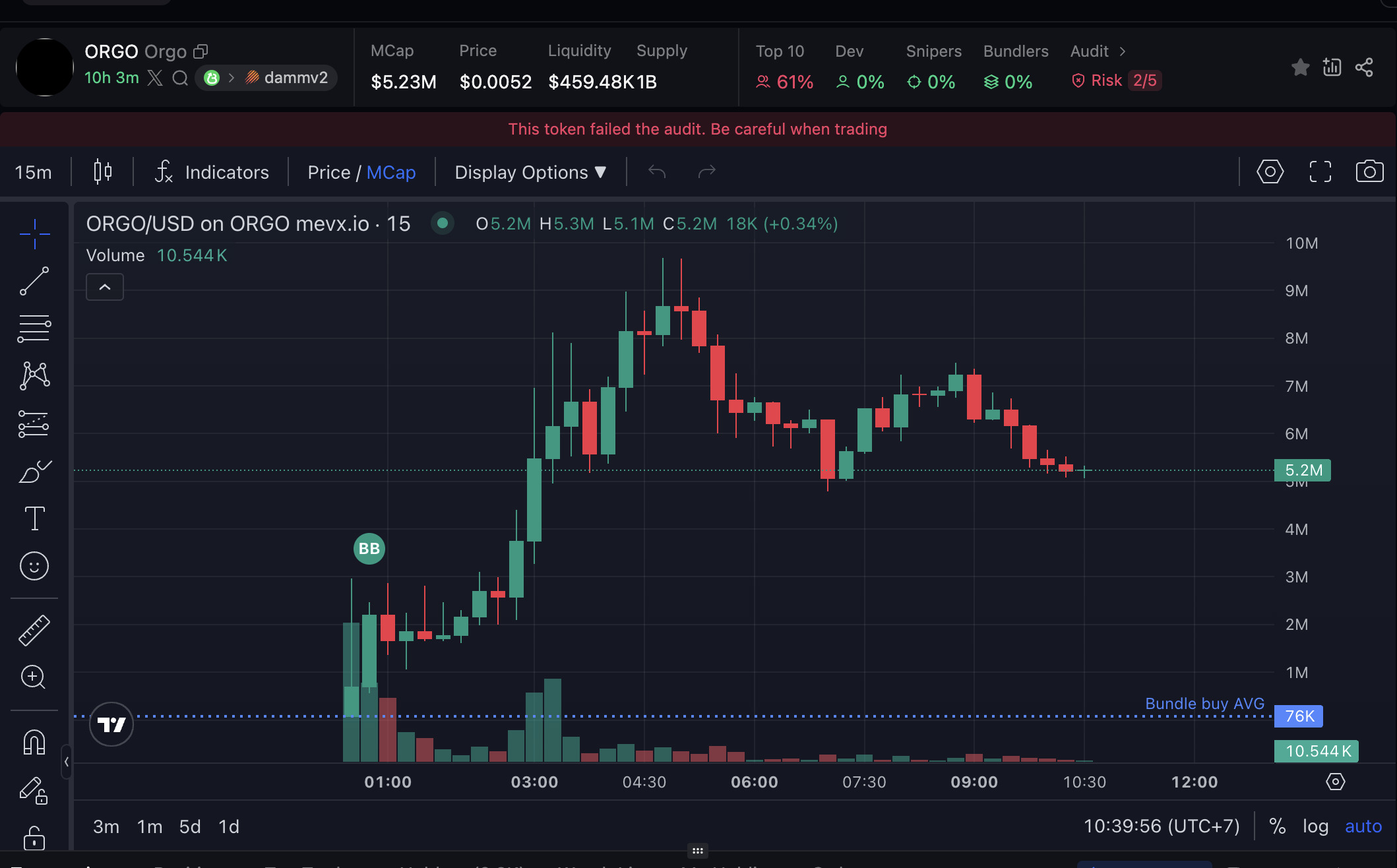Toggle stay in drawing mode
This screenshot has height=868, width=1397.
(x=34, y=790)
